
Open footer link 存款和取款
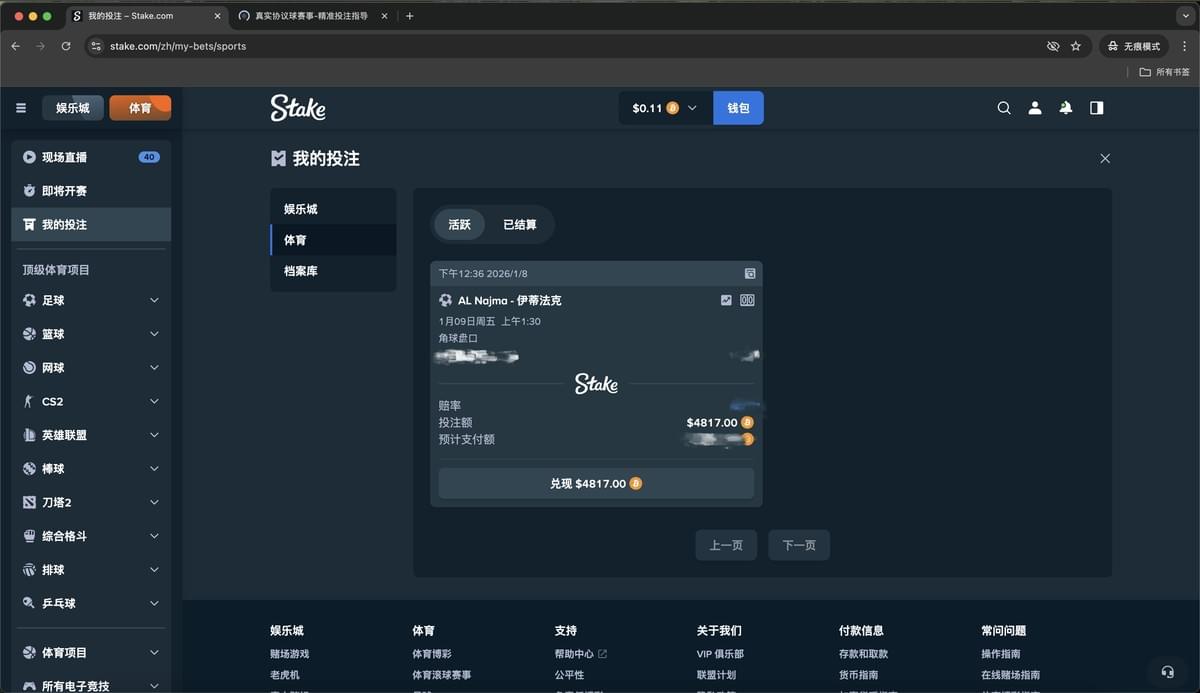(x=863, y=654)
